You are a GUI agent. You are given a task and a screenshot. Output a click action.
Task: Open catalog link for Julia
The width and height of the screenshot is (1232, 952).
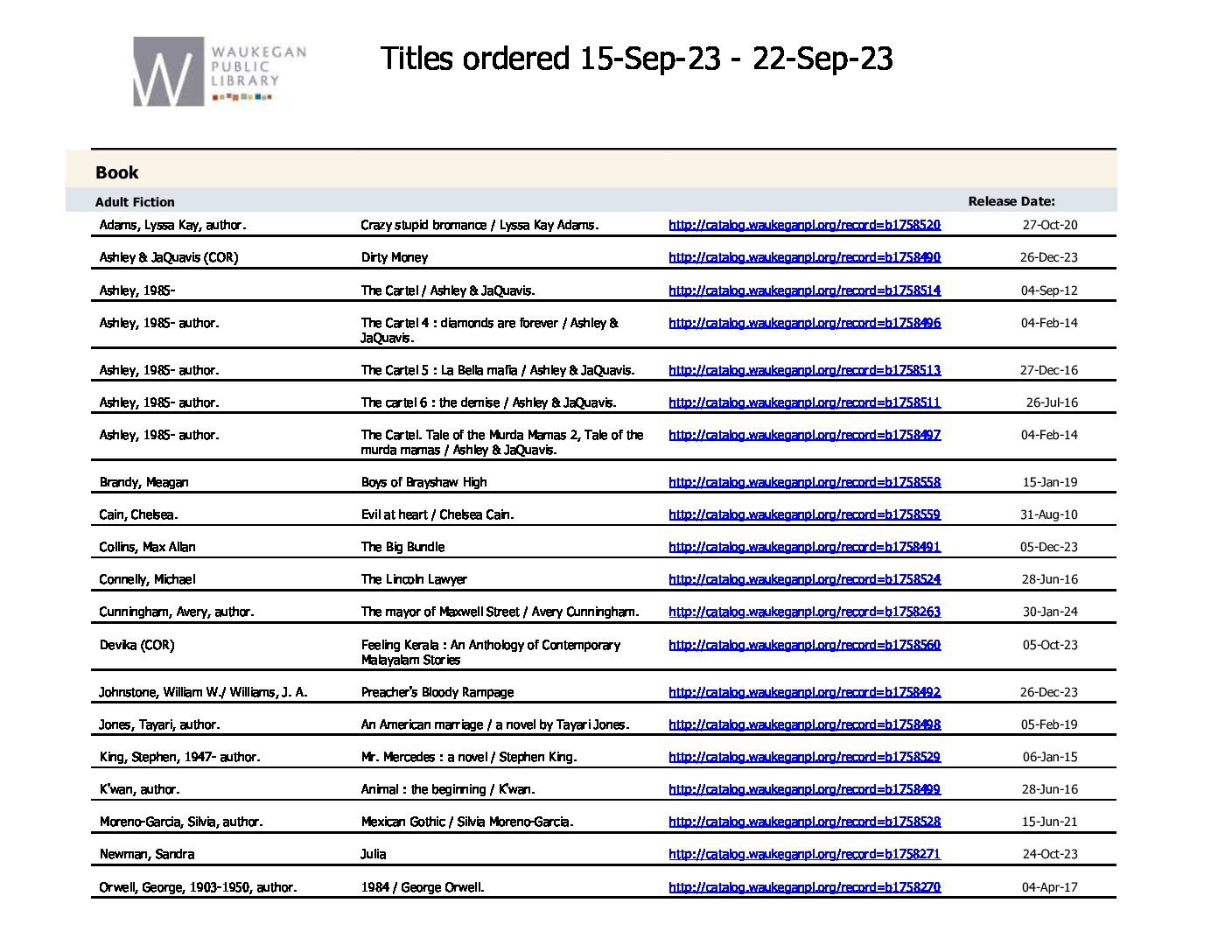[x=804, y=854]
